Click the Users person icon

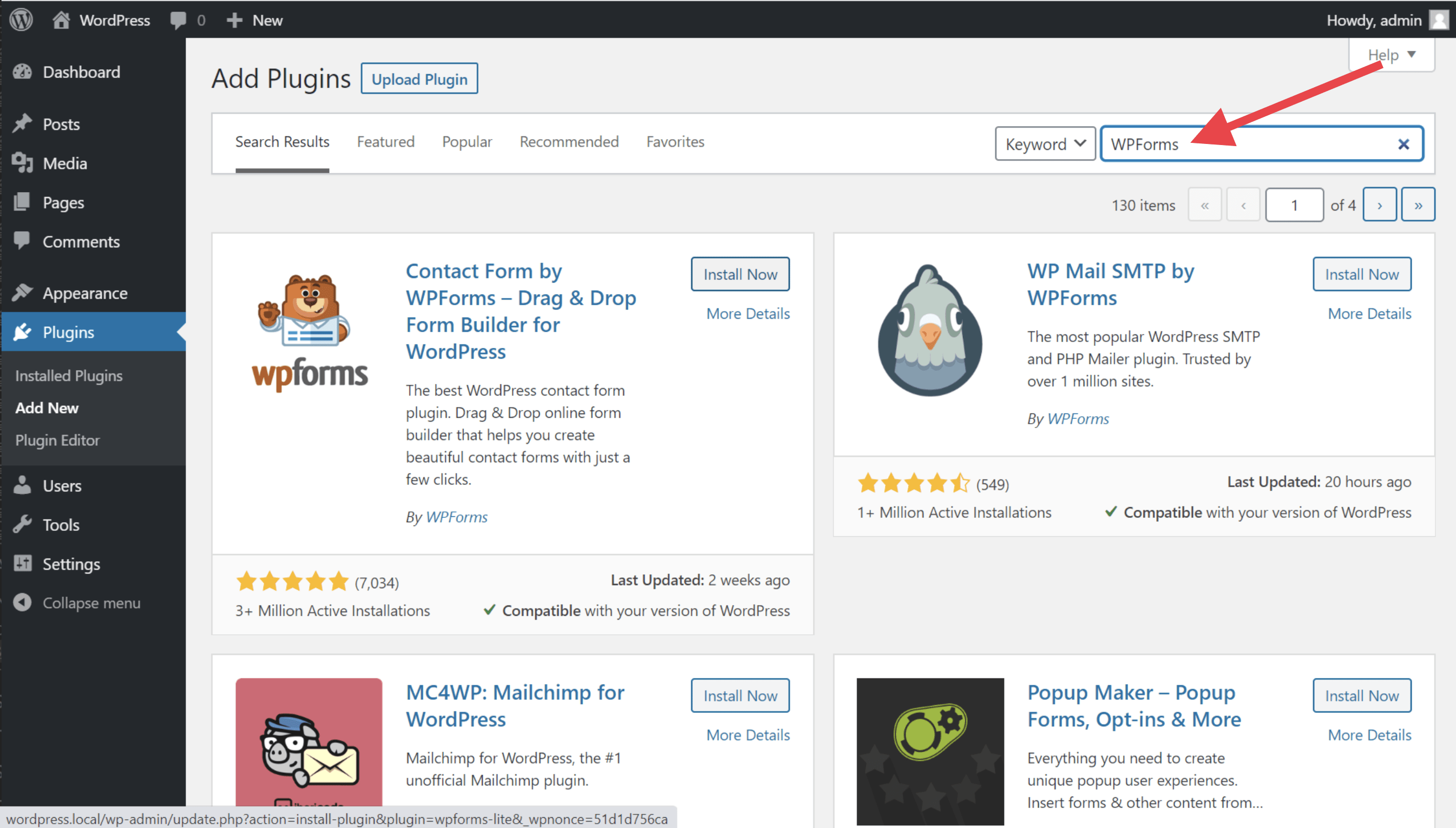(22, 485)
